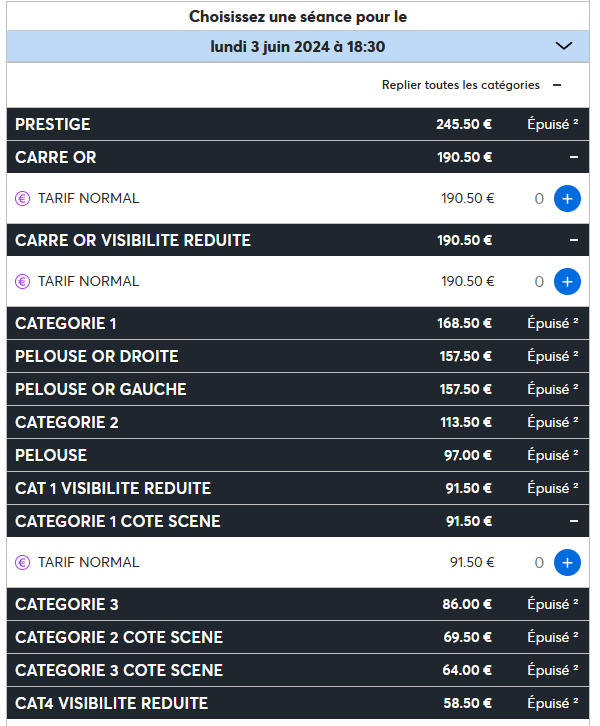
Task: Select the PELOUSE OR GAUCHE row
Action: (298, 389)
